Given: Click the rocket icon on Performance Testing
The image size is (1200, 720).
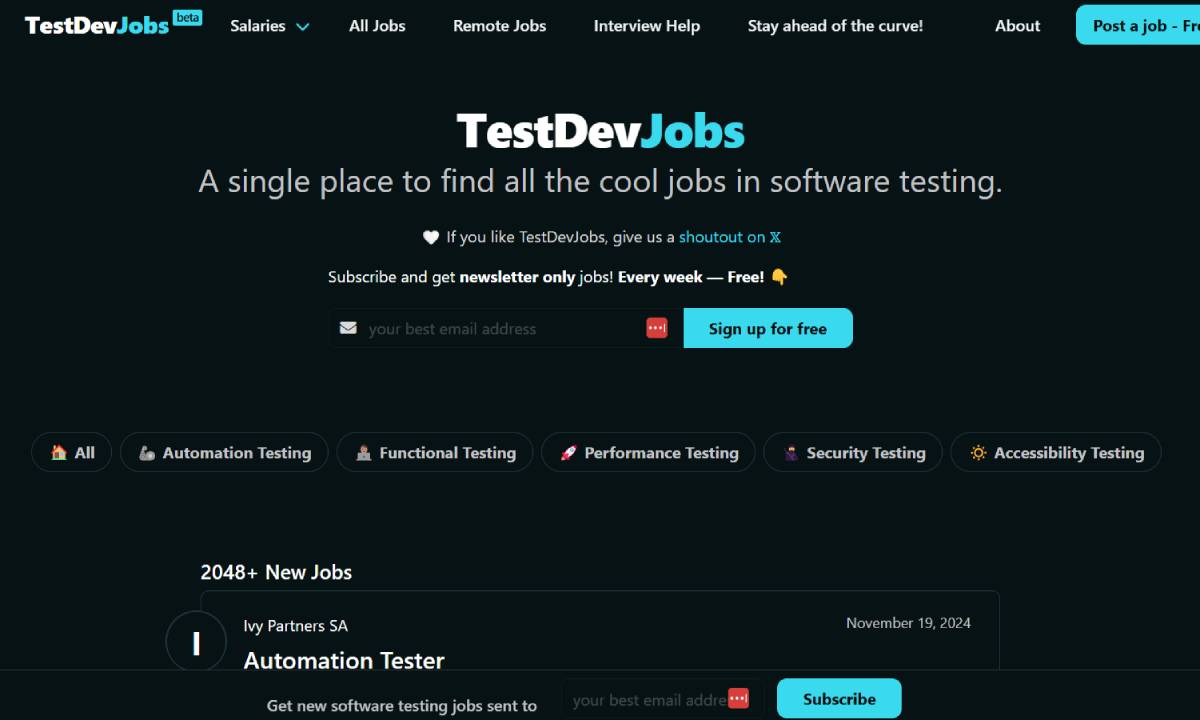Looking at the screenshot, I should [x=568, y=453].
